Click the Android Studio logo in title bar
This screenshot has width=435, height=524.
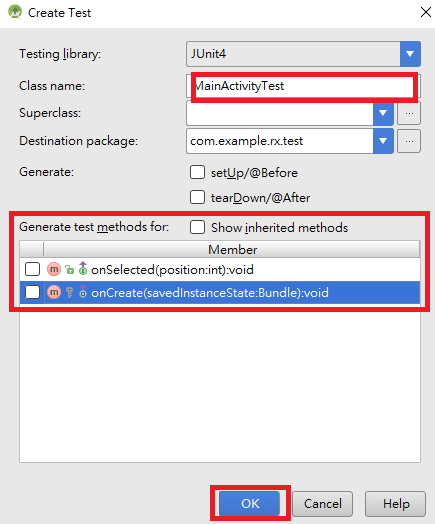tap(15, 12)
